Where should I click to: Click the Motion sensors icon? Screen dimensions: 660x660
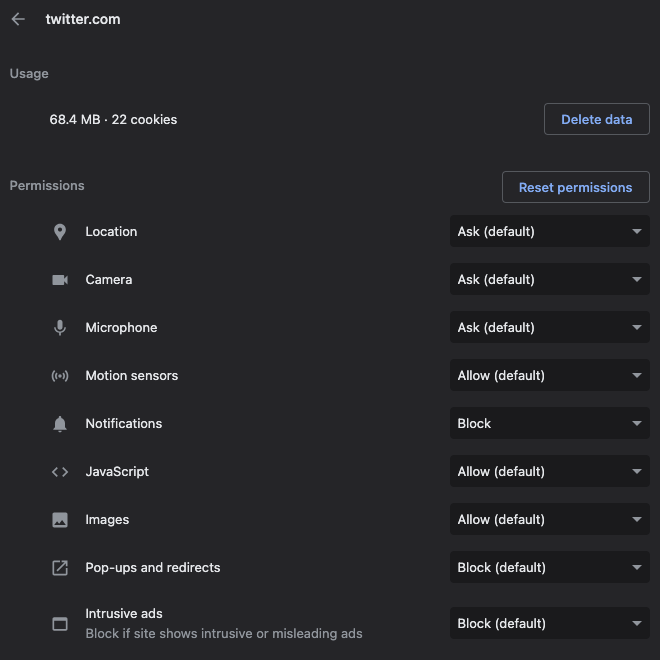[60, 375]
